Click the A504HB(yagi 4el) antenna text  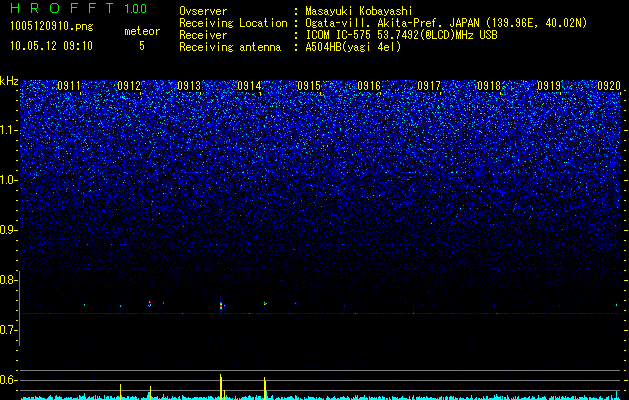(353, 47)
